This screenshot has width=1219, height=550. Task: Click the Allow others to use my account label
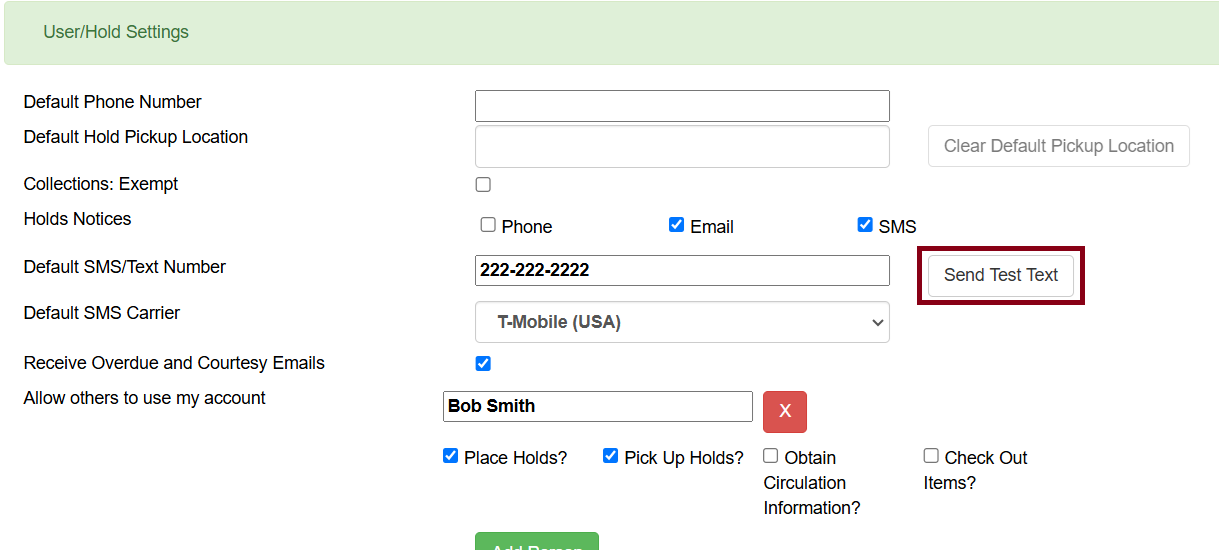click(x=145, y=398)
